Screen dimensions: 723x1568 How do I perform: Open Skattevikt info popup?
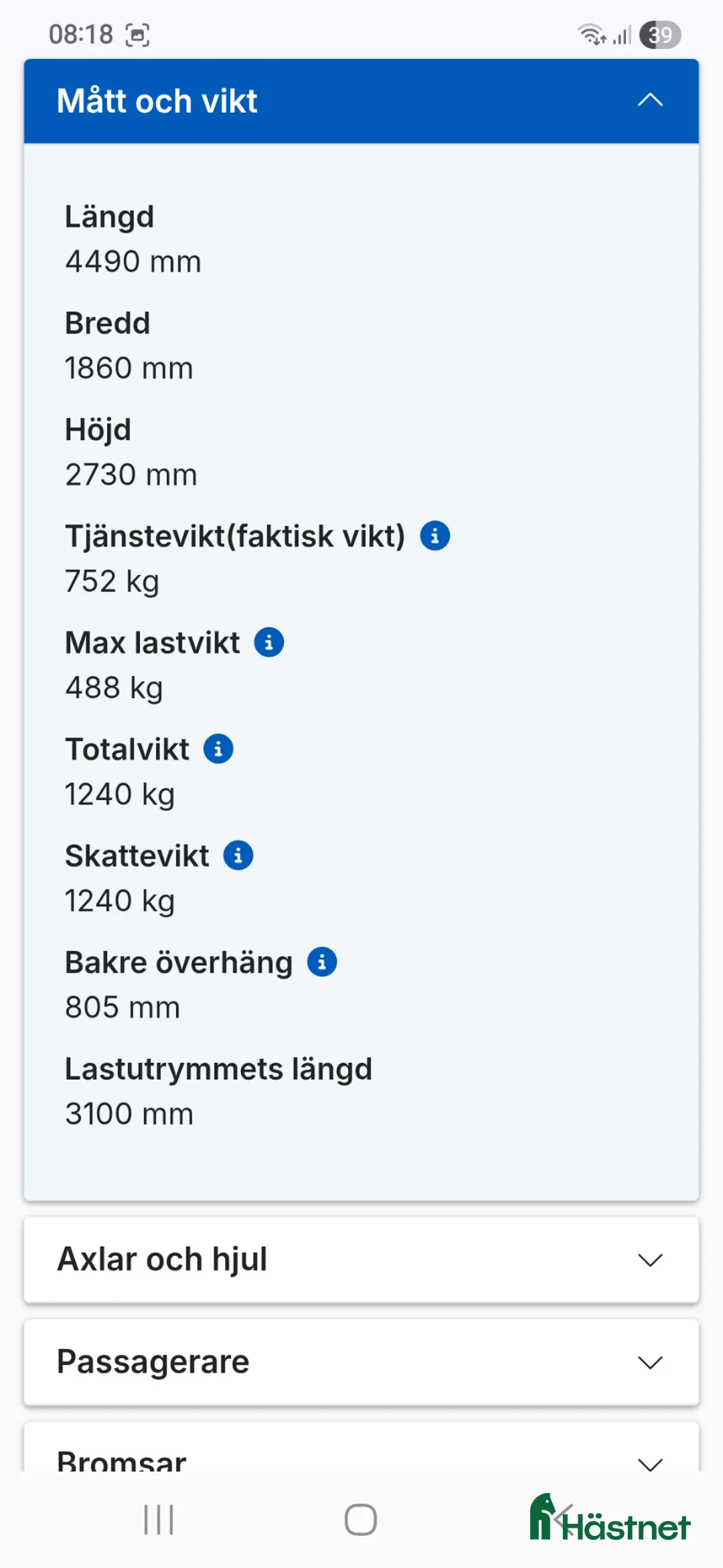pos(239,855)
